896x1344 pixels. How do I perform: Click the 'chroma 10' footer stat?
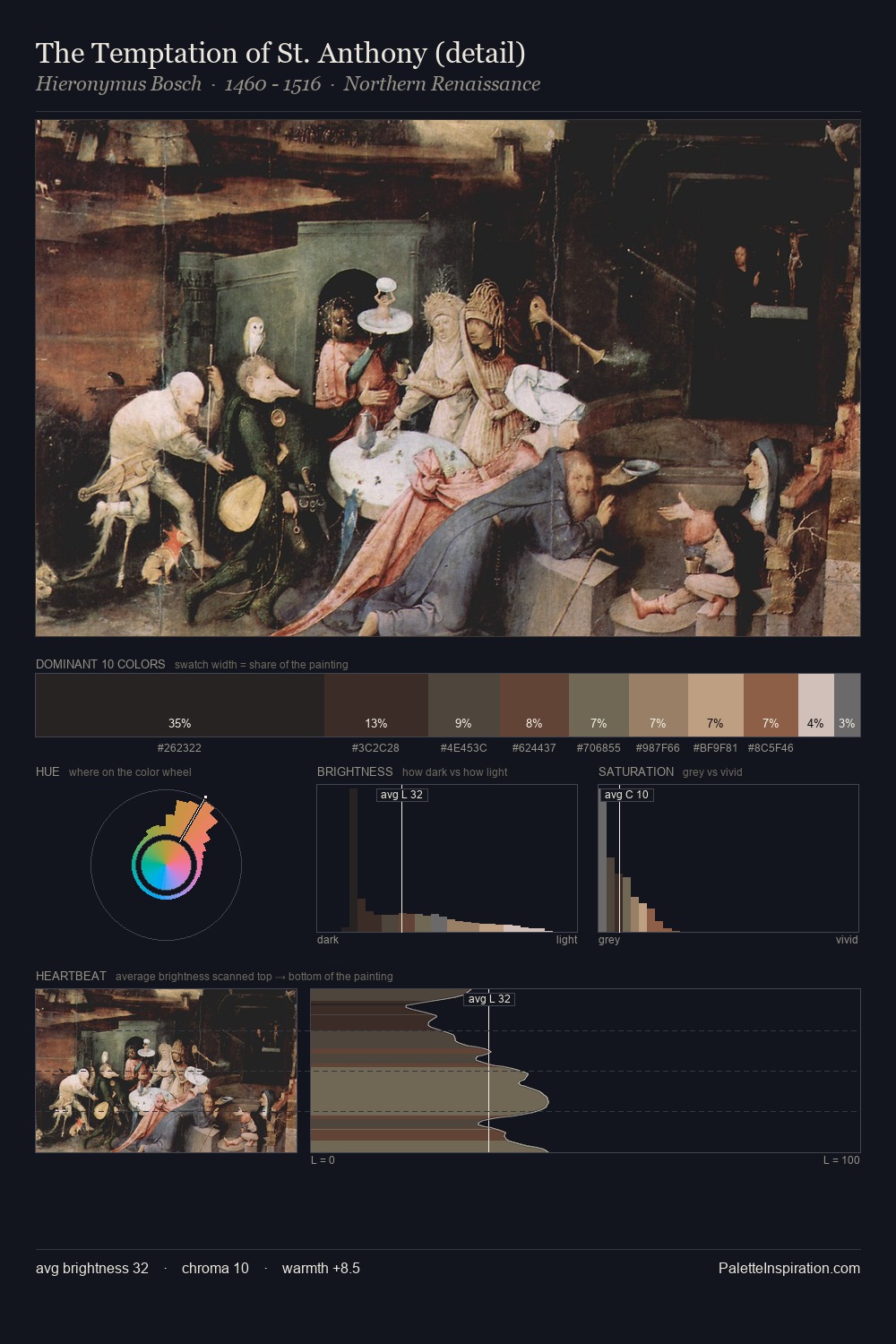[x=215, y=1268]
